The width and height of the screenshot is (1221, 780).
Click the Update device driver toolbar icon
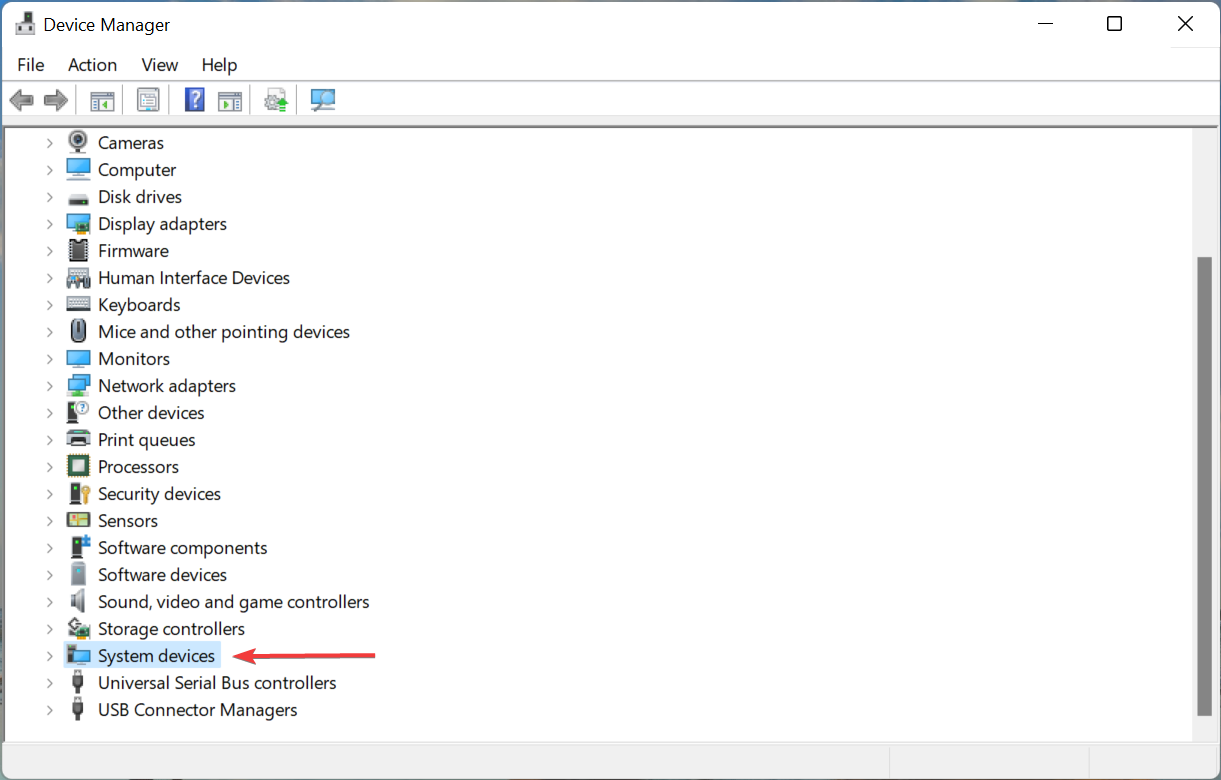276,100
